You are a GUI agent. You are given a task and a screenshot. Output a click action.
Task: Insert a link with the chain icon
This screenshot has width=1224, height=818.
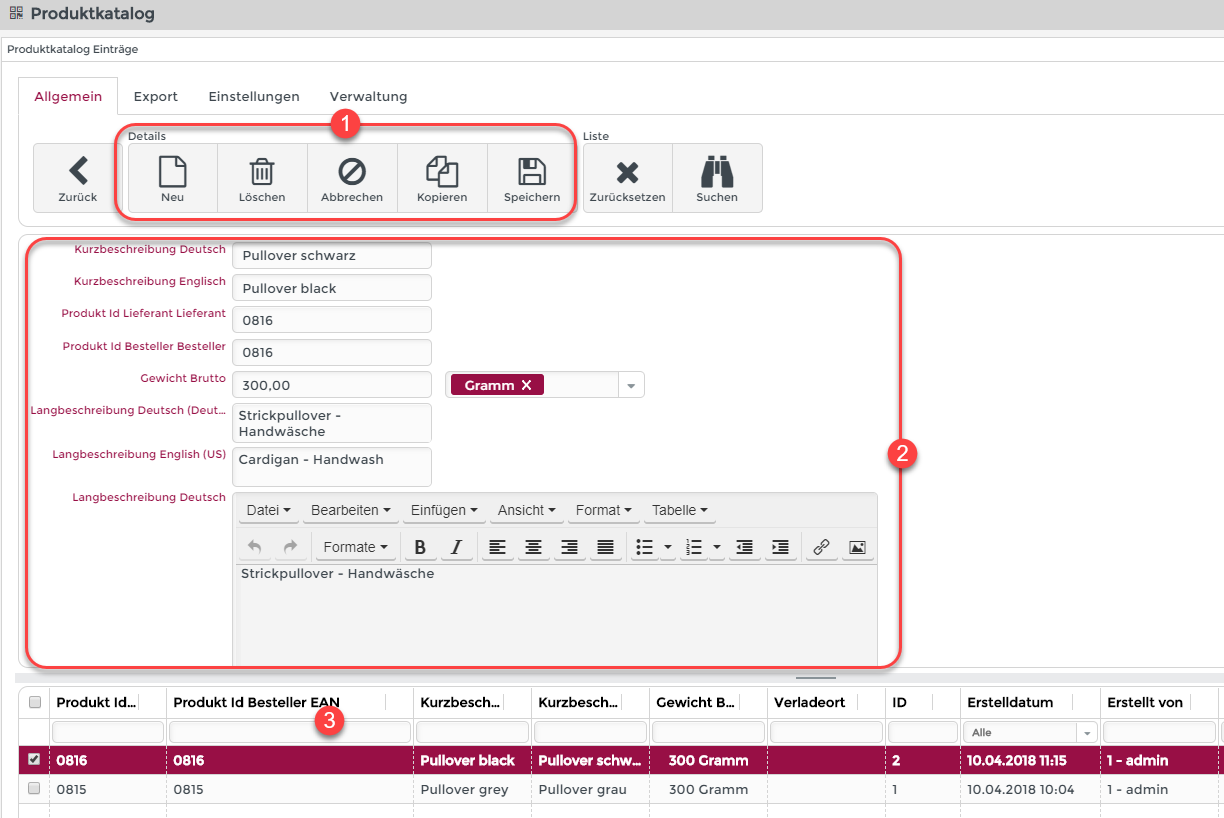[821, 547]
